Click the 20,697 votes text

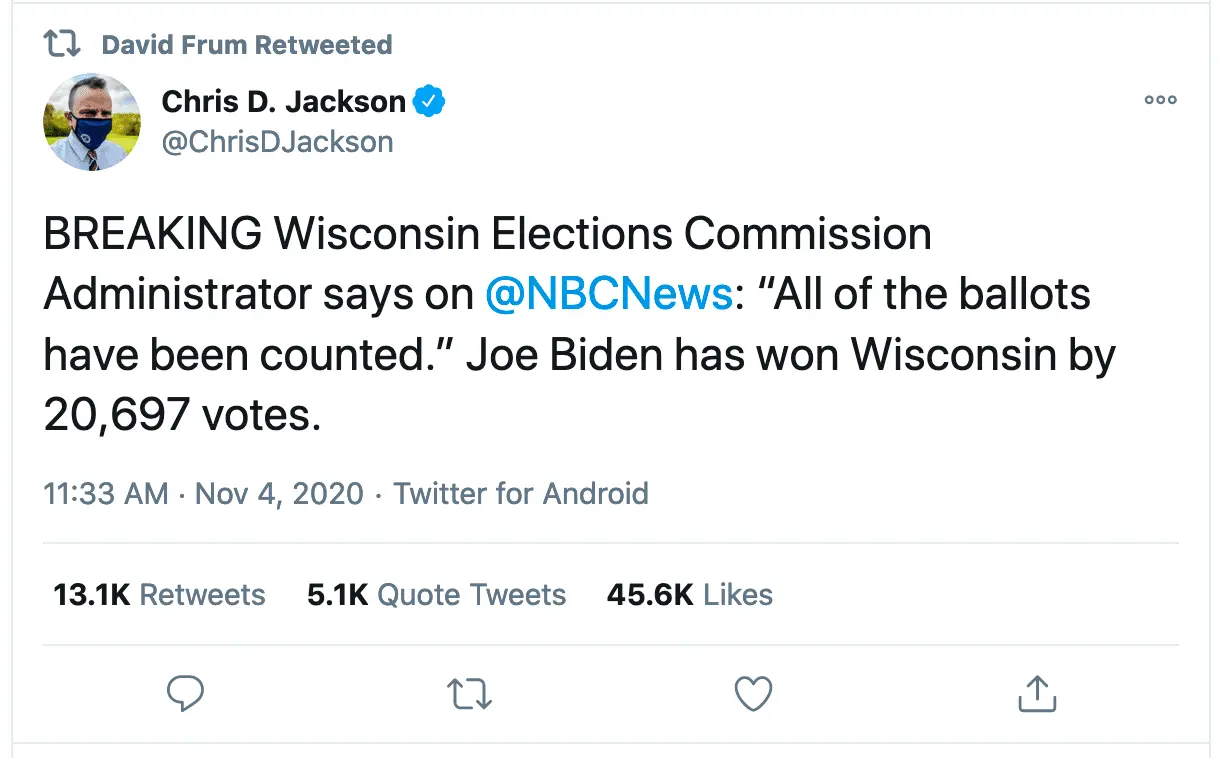click(x=182, y=415)
